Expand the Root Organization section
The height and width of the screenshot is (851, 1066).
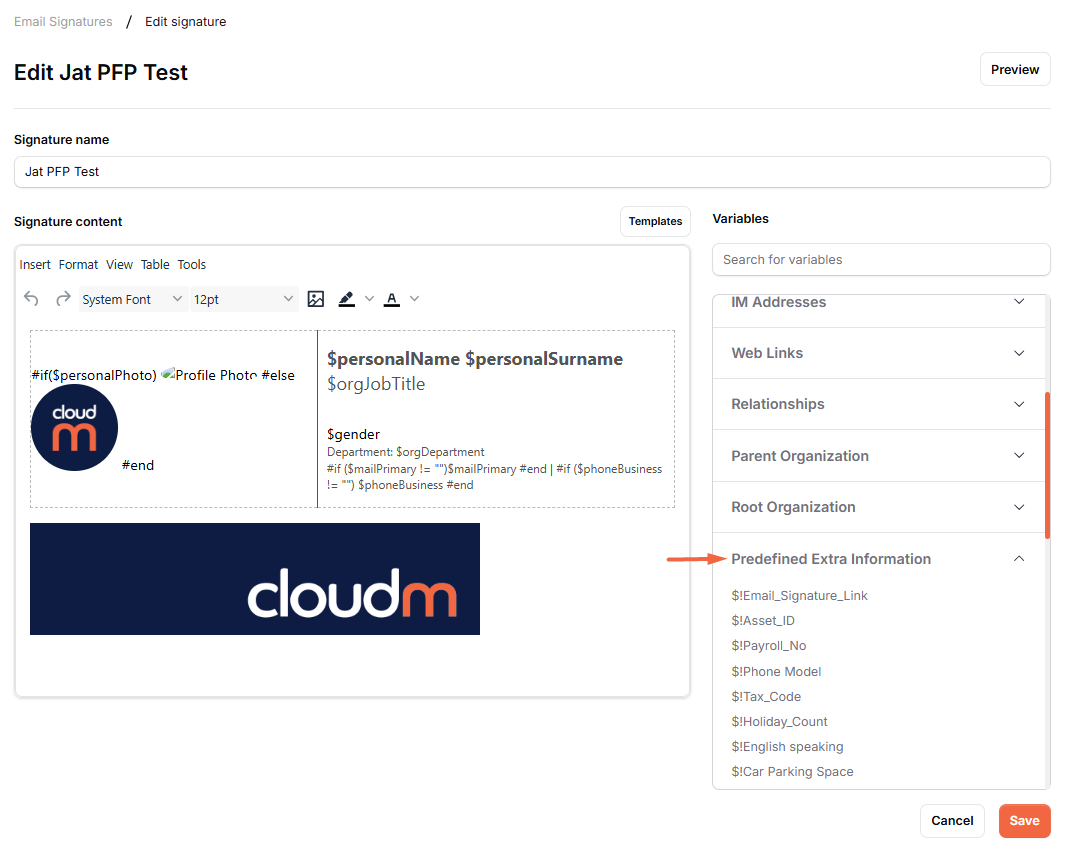[x=878, y=507]
